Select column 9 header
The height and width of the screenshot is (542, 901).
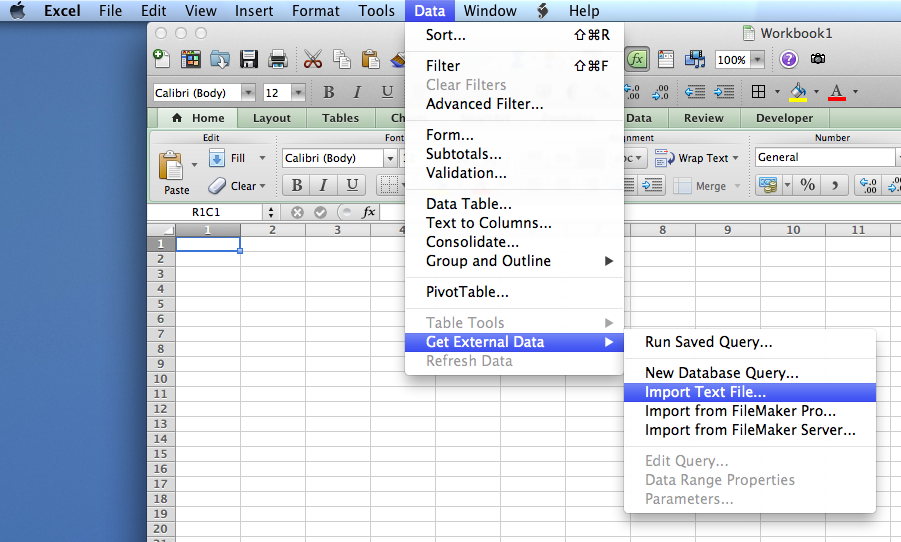[727, 230]
